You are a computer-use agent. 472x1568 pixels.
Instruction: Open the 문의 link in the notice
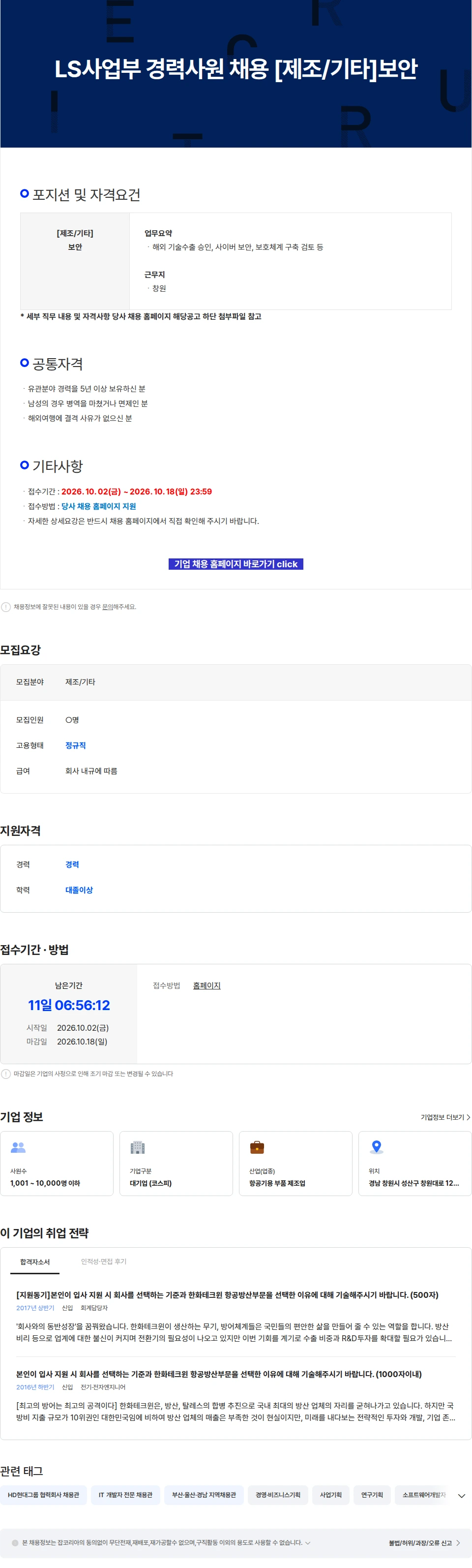(107, 607)
